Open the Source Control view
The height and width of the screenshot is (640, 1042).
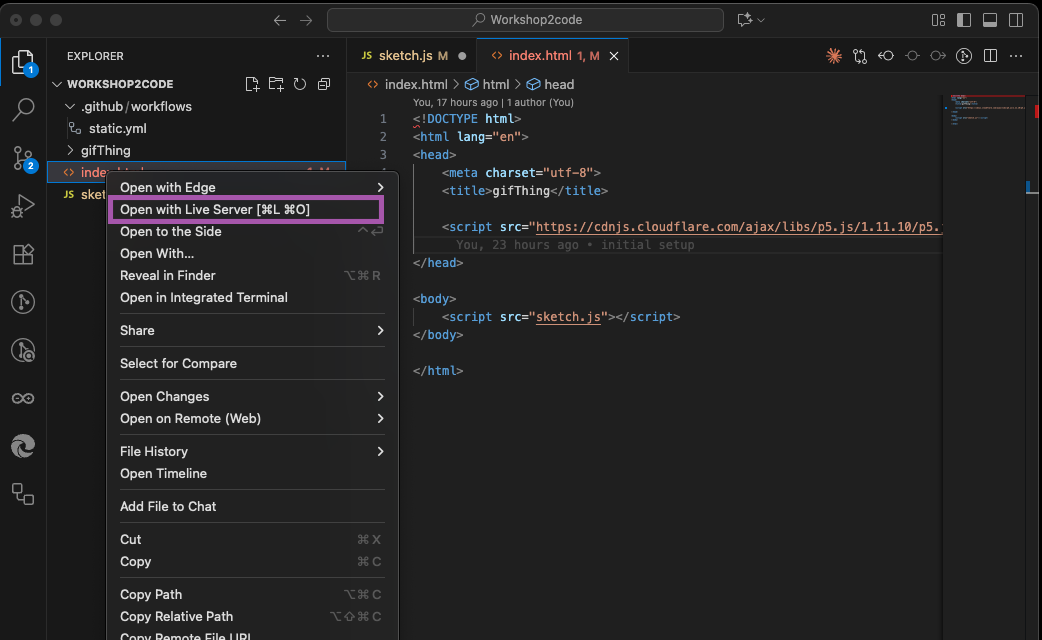click(x=23, y=158)
